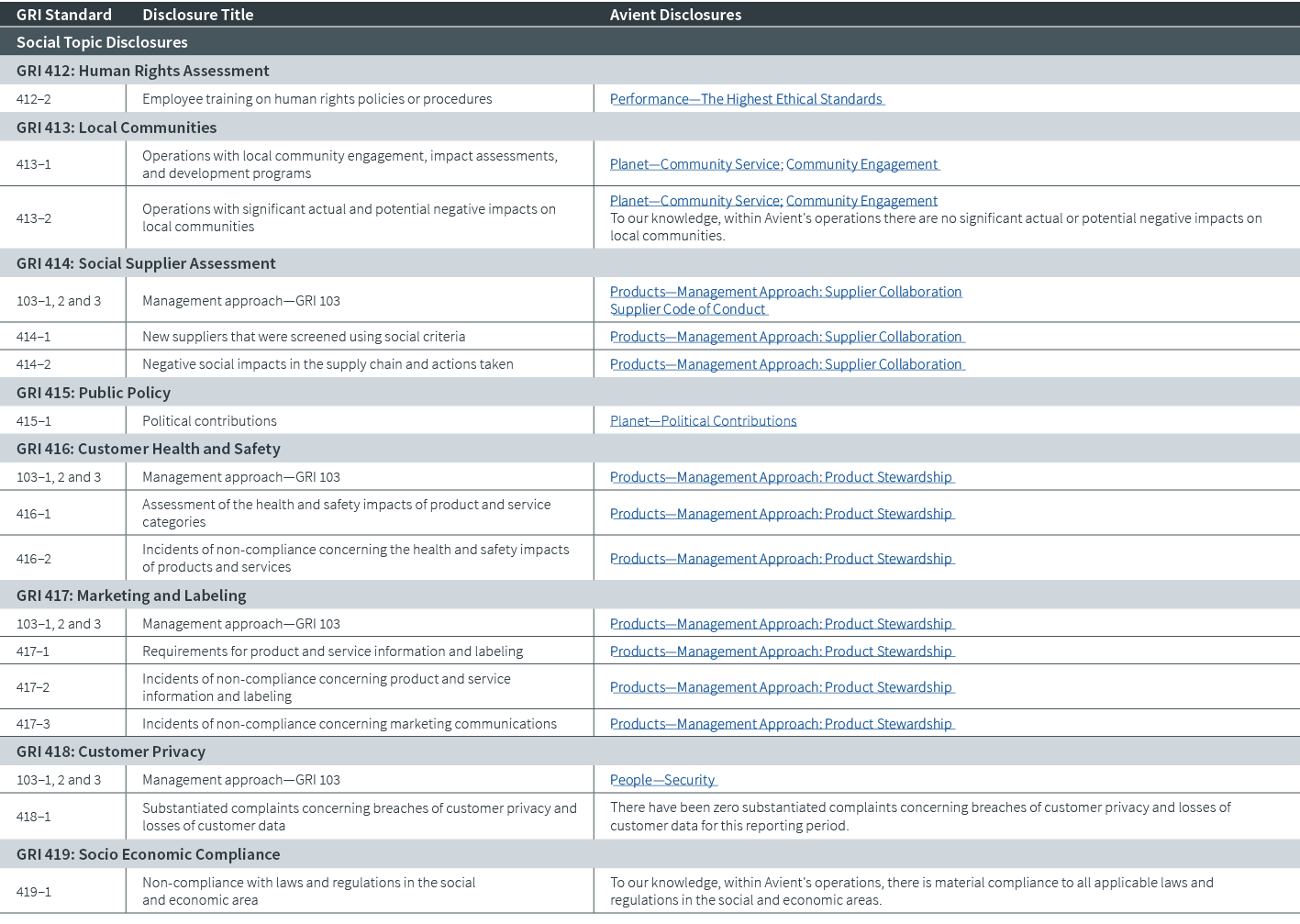Open the Performance—The Highest Ethical Standards link

746,99
